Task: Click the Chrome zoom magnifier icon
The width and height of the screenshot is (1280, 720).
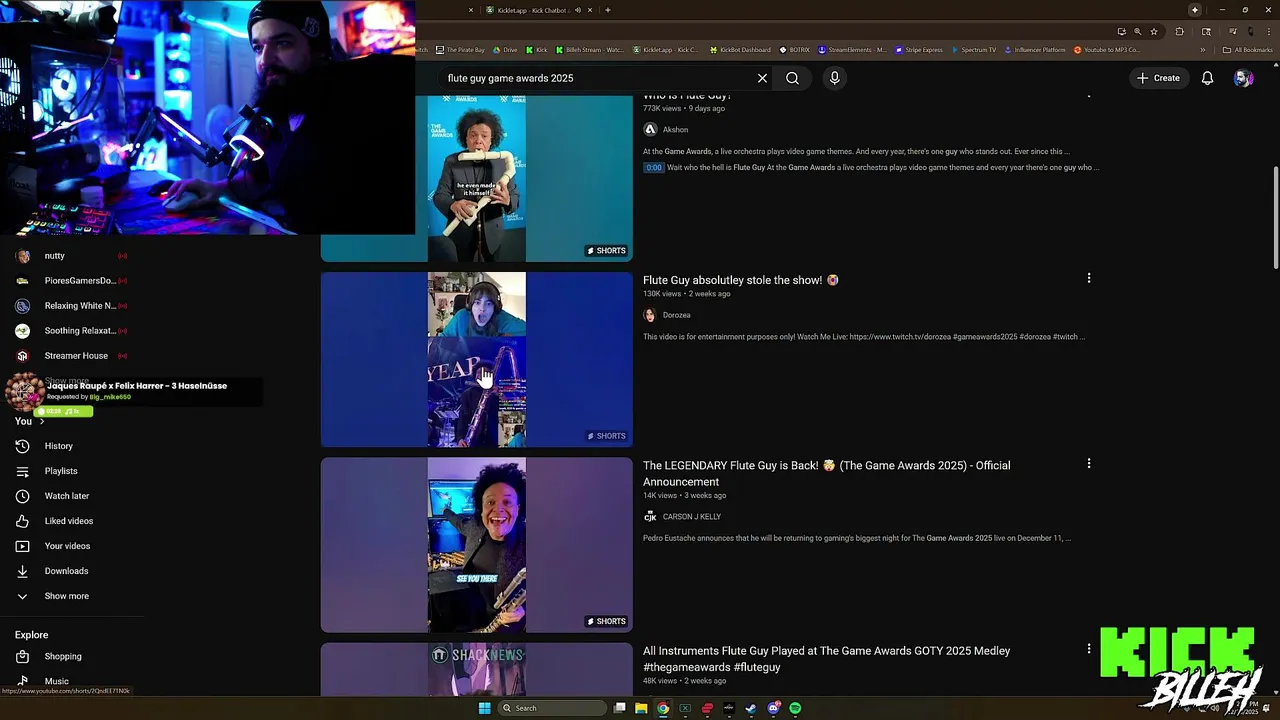Action: point(1137,31)
